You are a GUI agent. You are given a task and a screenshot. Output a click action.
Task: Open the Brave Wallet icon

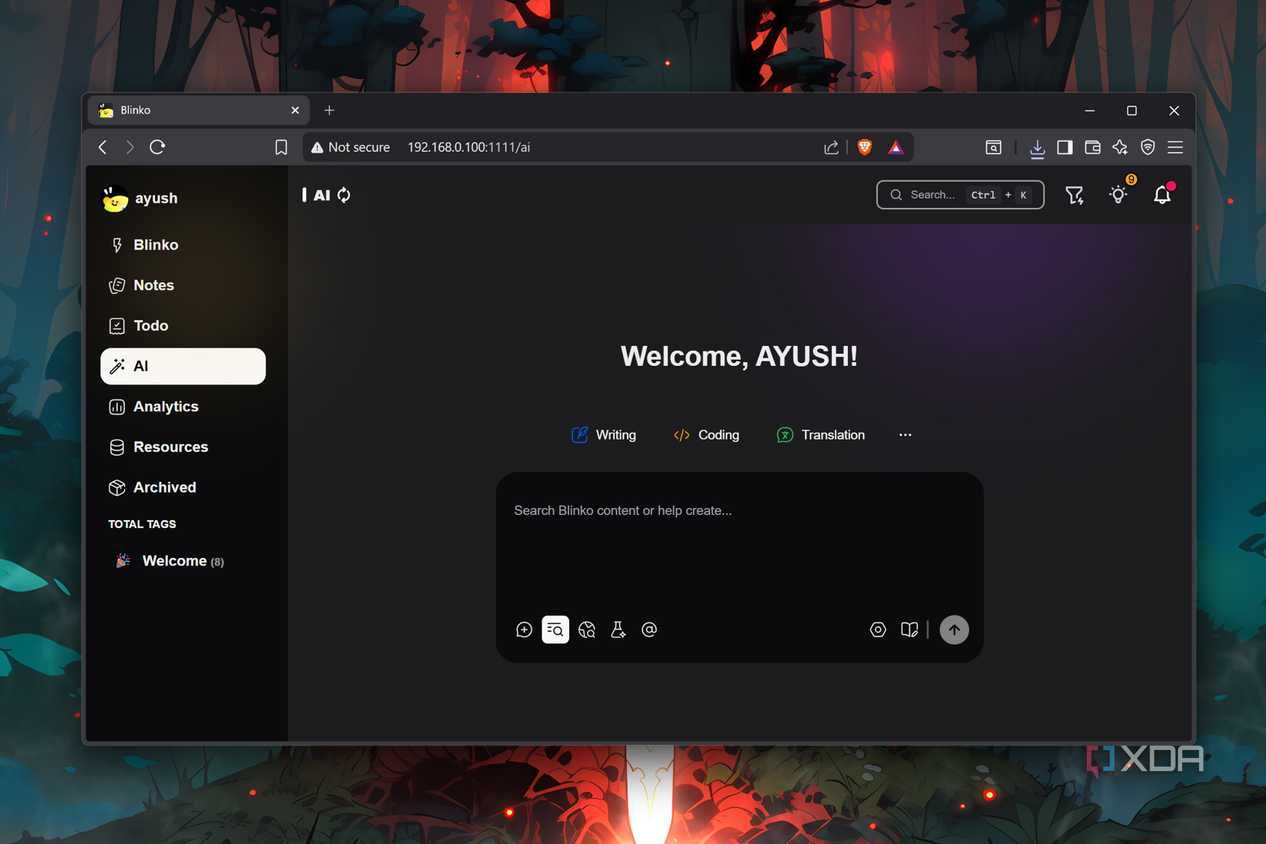(x=1092, y=147)
